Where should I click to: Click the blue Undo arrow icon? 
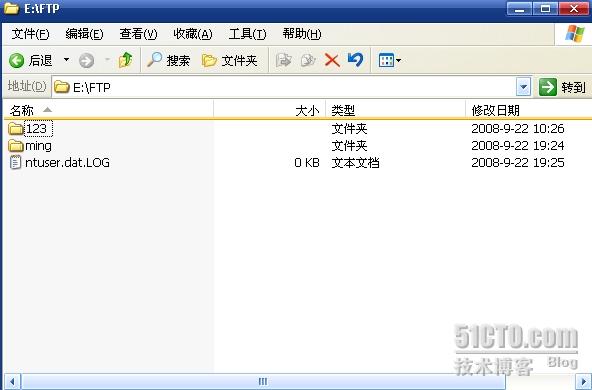click(355, 60)
